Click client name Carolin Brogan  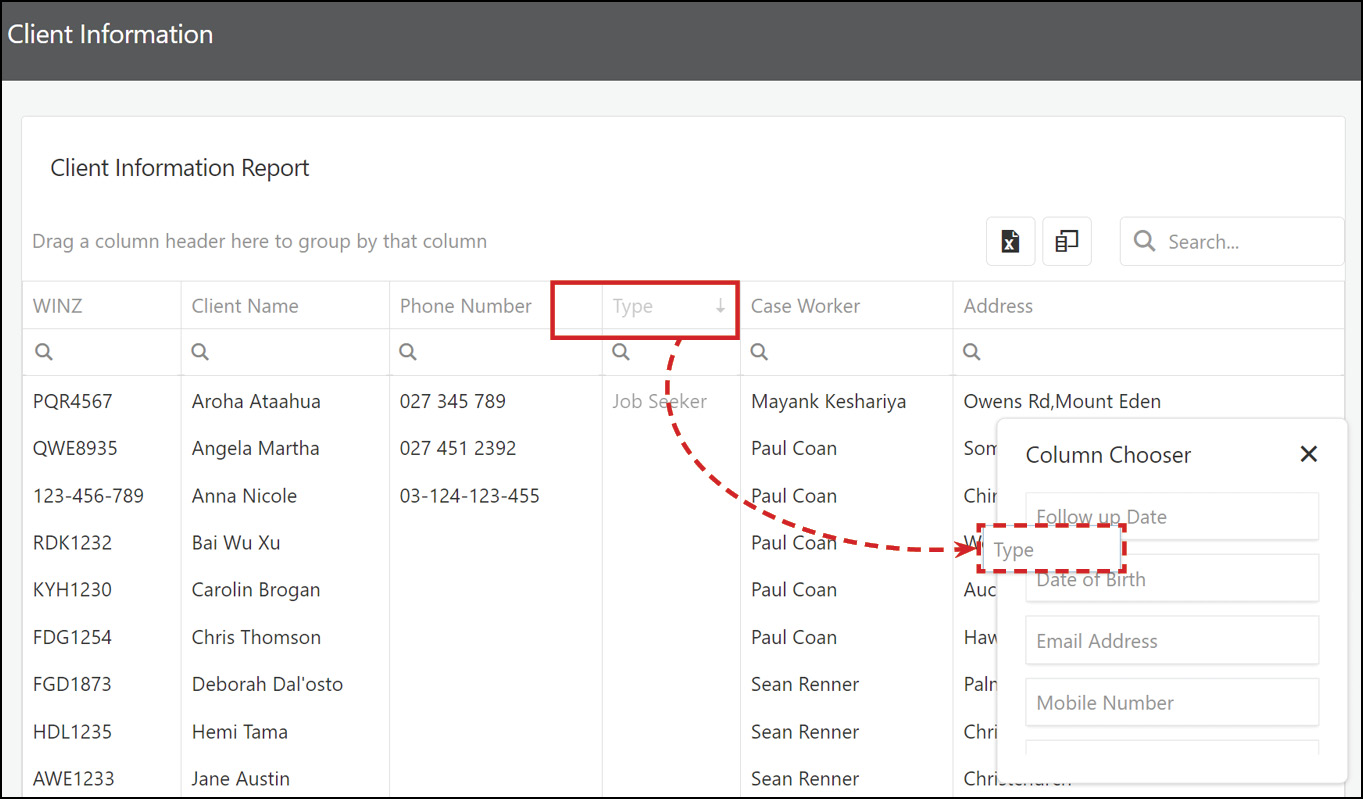(x=256, y=589)
